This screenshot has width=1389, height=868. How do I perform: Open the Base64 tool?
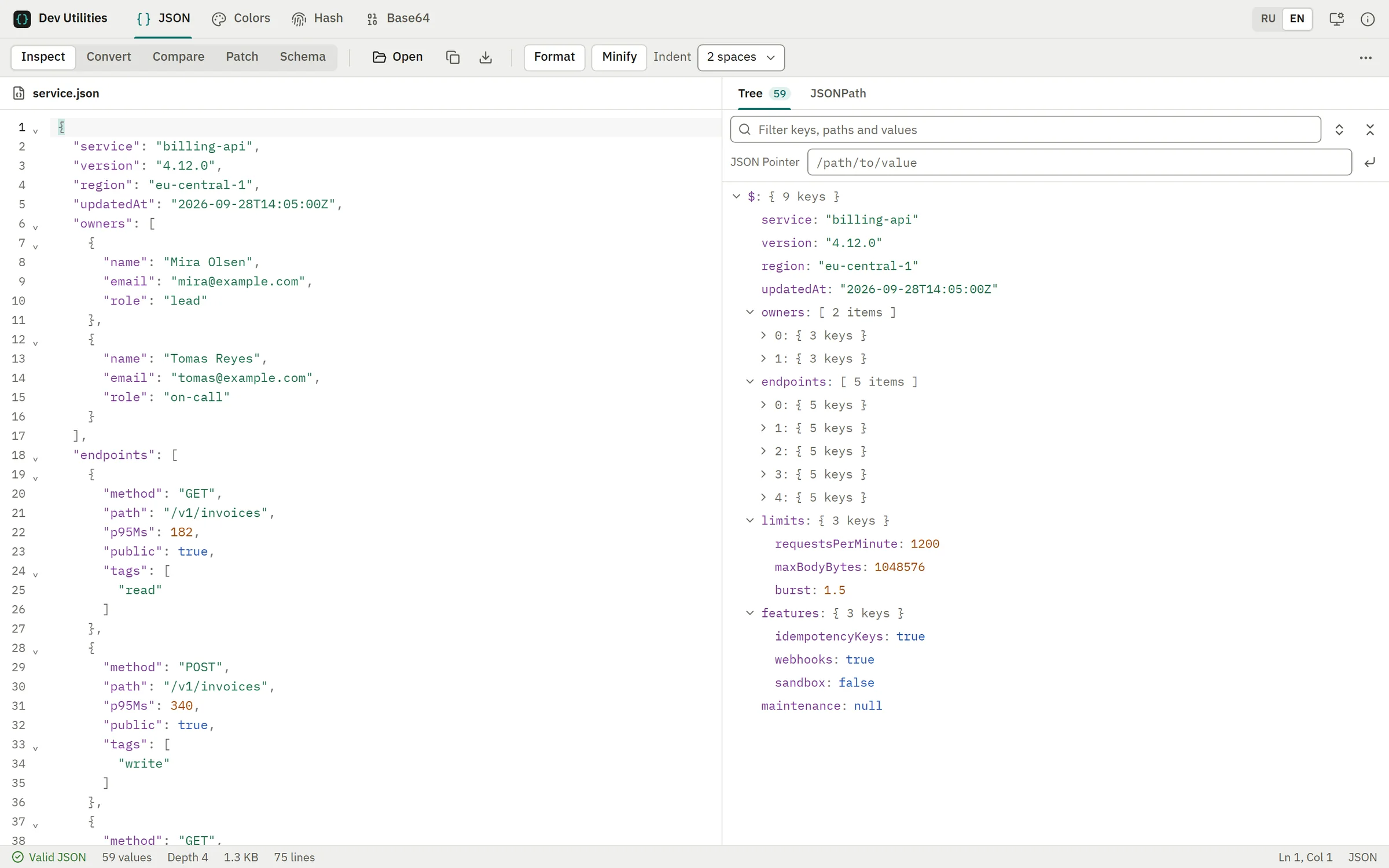[x=398, y=19]
